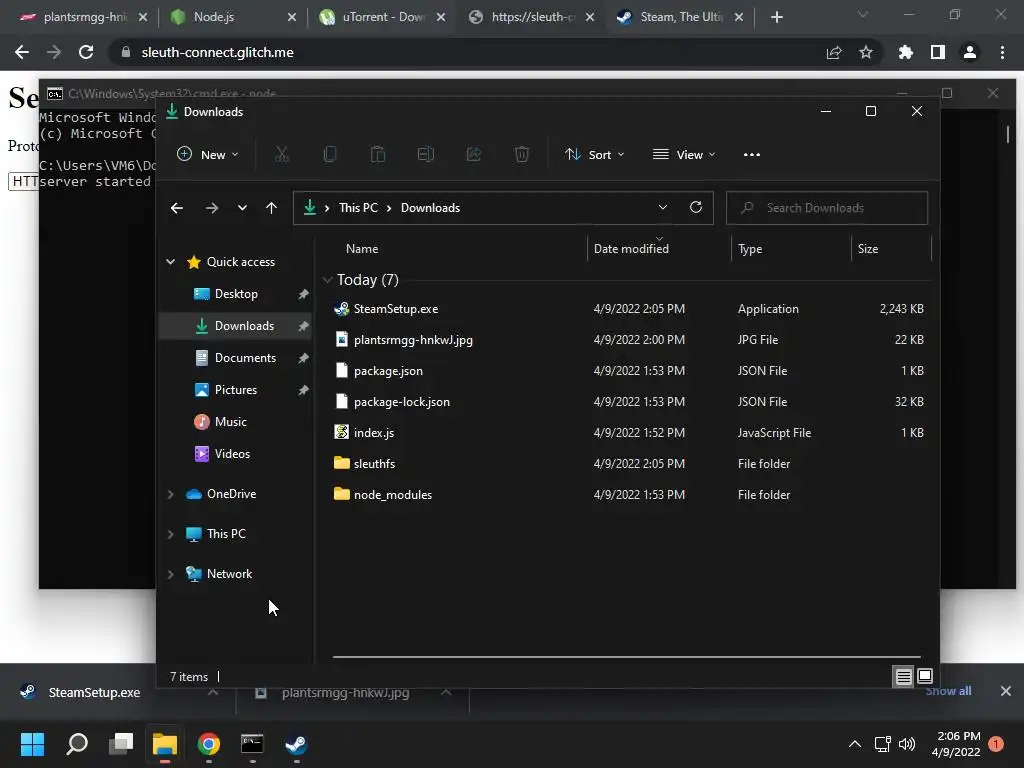
Task: Open a new Chrome tab
Action: click(x=776, y=17)
